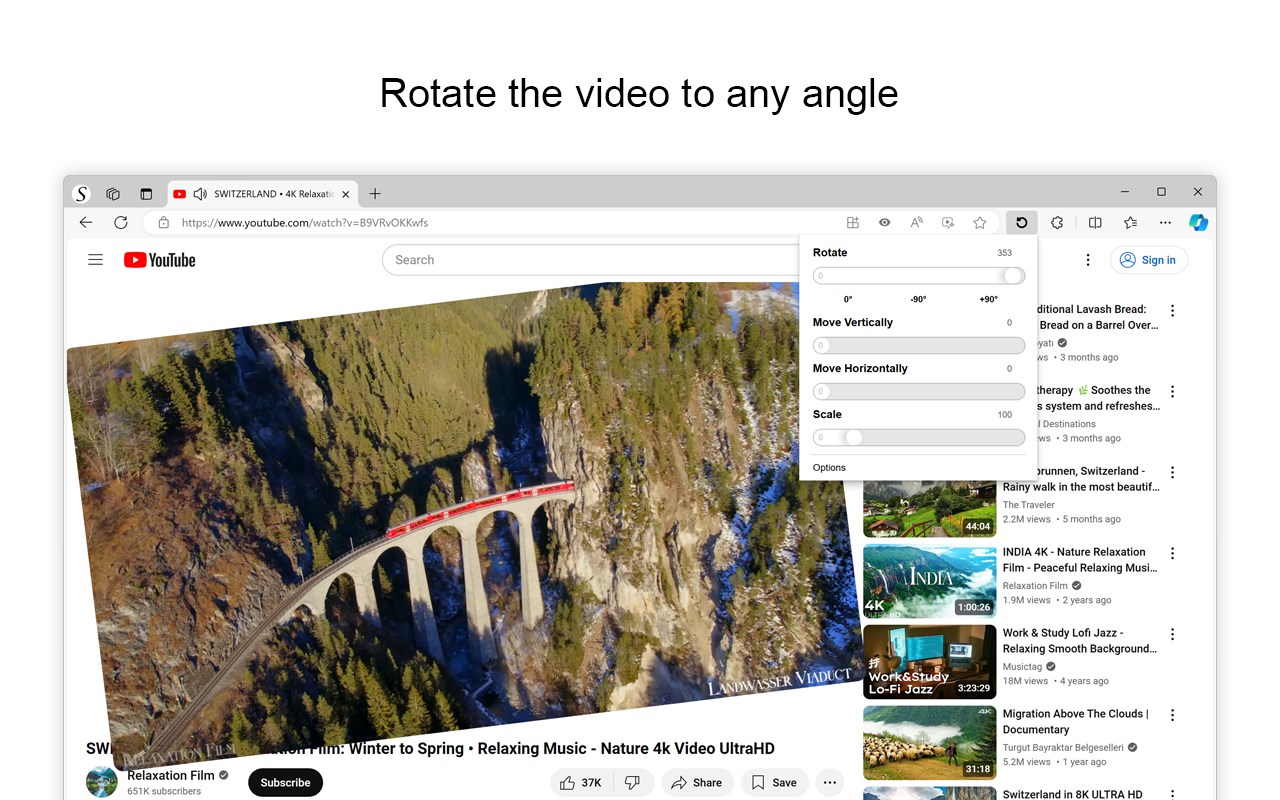Image resolution: width=1280 pixels, height=800 pixels.
Task: Open options menu for therapy video
Action: pyautogui.click(x=1173, y=392)
